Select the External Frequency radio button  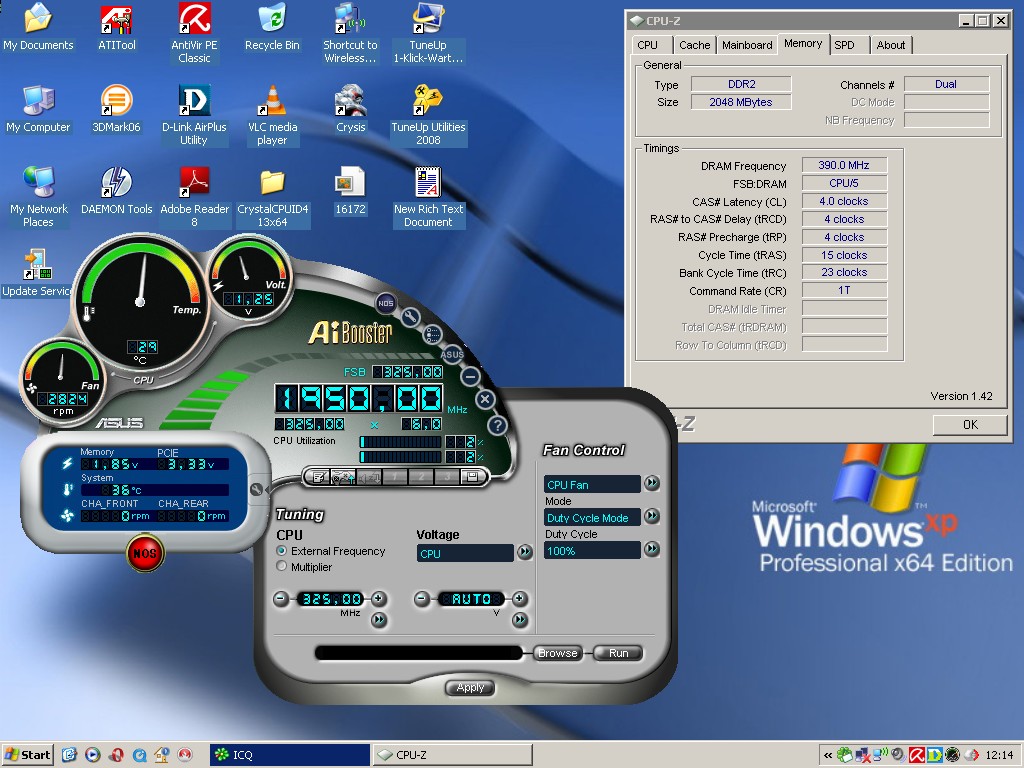pos(281,551)
